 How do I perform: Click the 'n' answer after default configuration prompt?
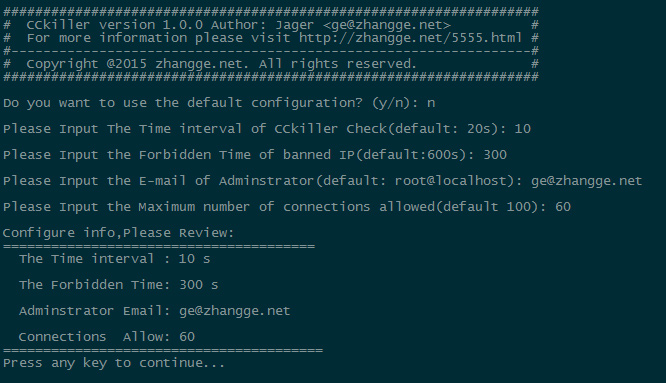pos(431,103)
